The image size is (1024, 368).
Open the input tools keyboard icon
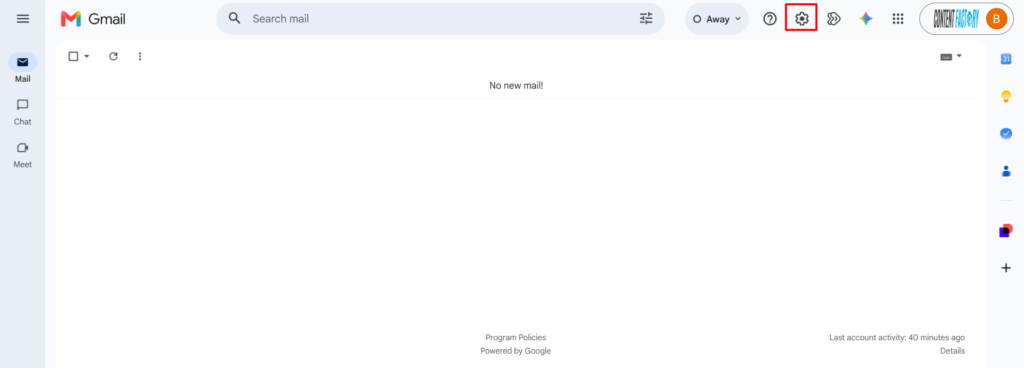(946, 57)
